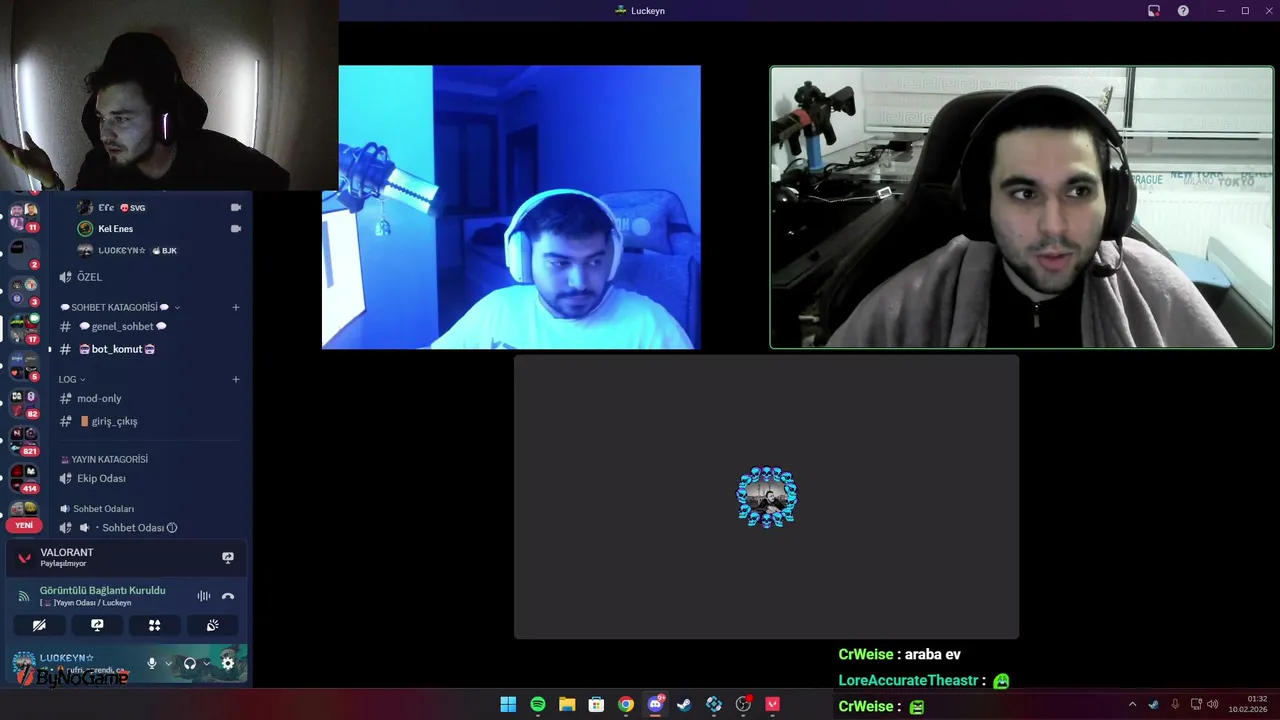
Task: Click the pop-out icon in title bar
Action: coord(1154,10)
